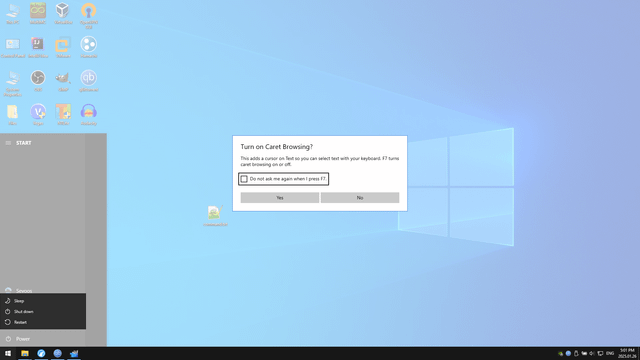Open the GIMP desktop icon
640x360 pixels.
63,81
